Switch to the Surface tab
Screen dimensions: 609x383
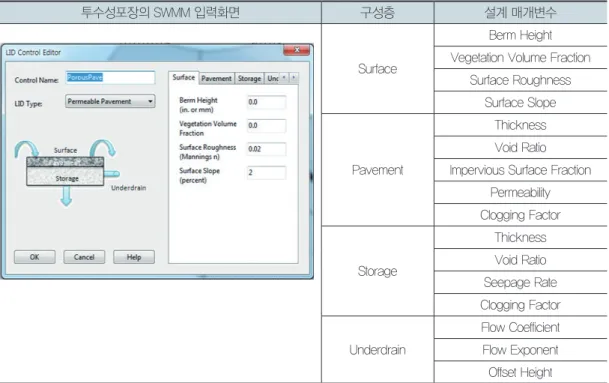point(184,78)
